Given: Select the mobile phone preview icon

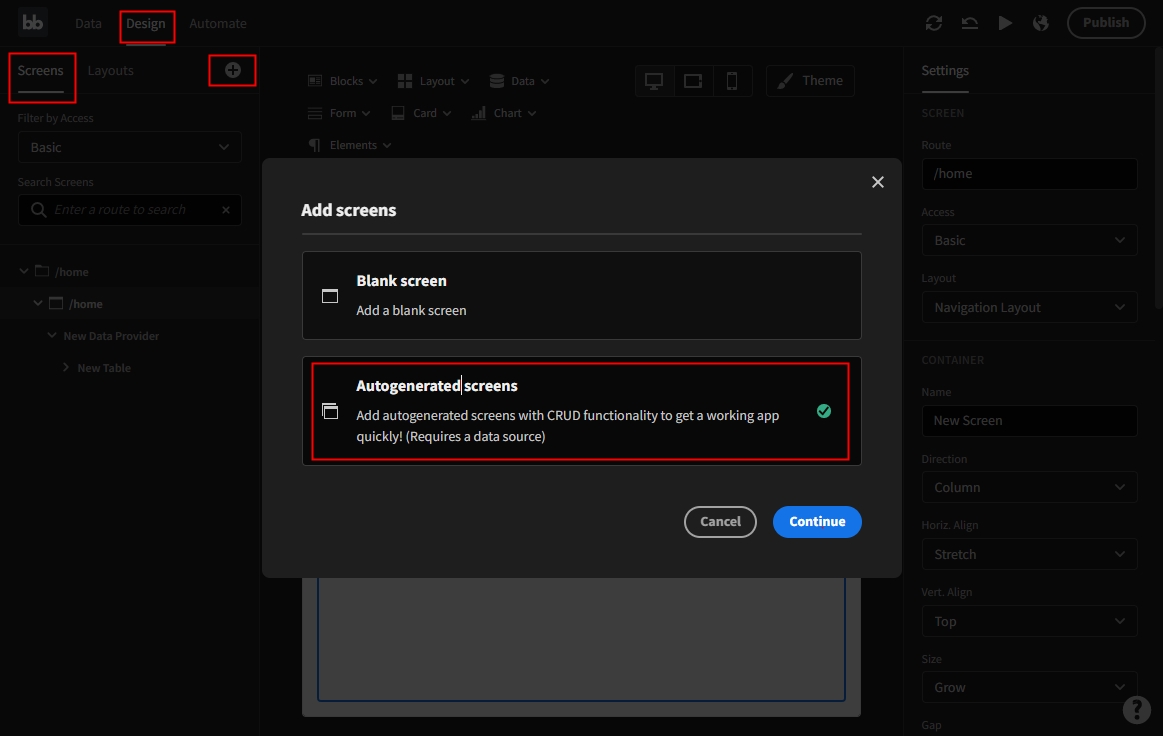Looking at the screenshot, I should (732, 81).
